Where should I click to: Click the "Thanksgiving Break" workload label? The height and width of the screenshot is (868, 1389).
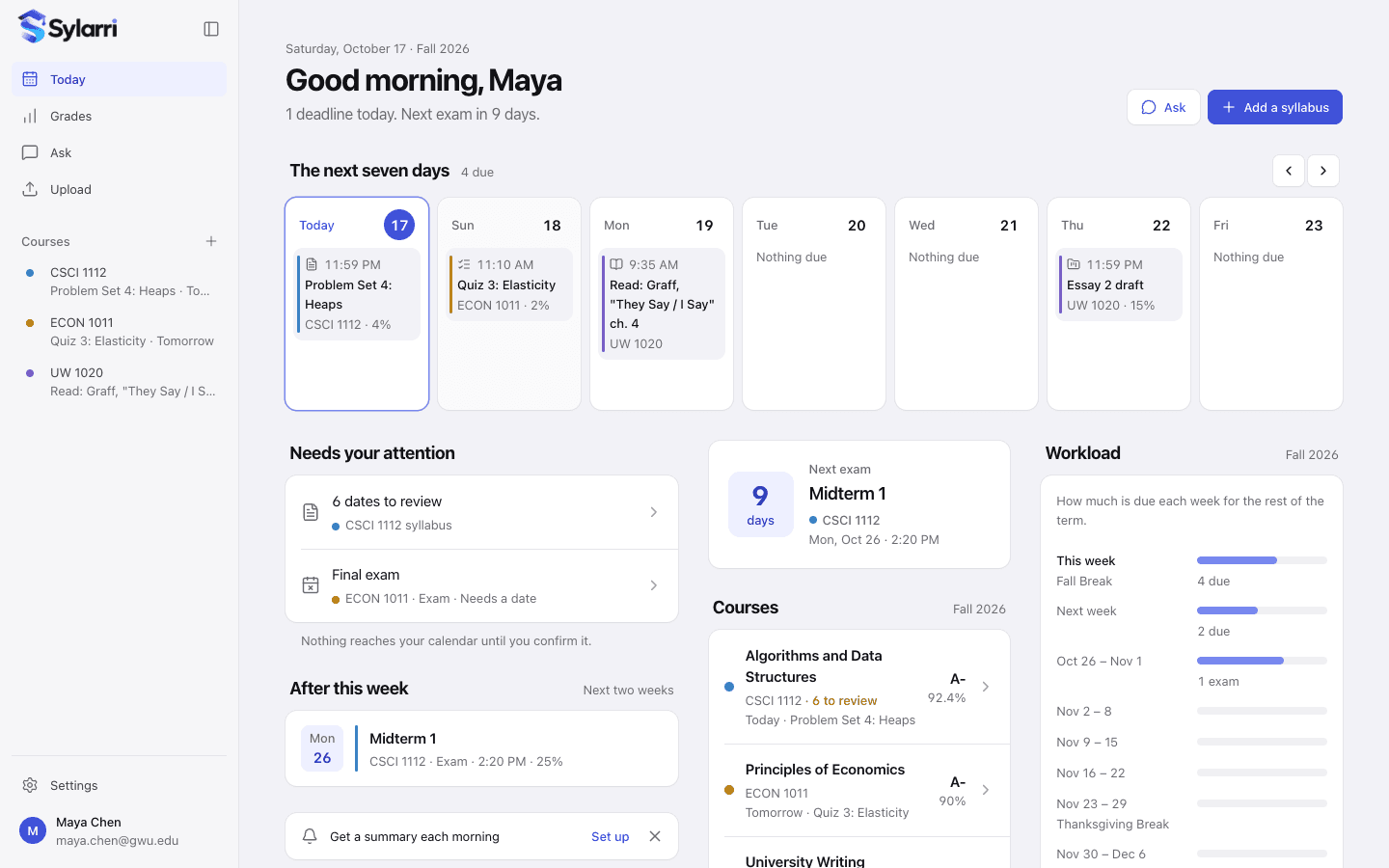[1112, 825]
